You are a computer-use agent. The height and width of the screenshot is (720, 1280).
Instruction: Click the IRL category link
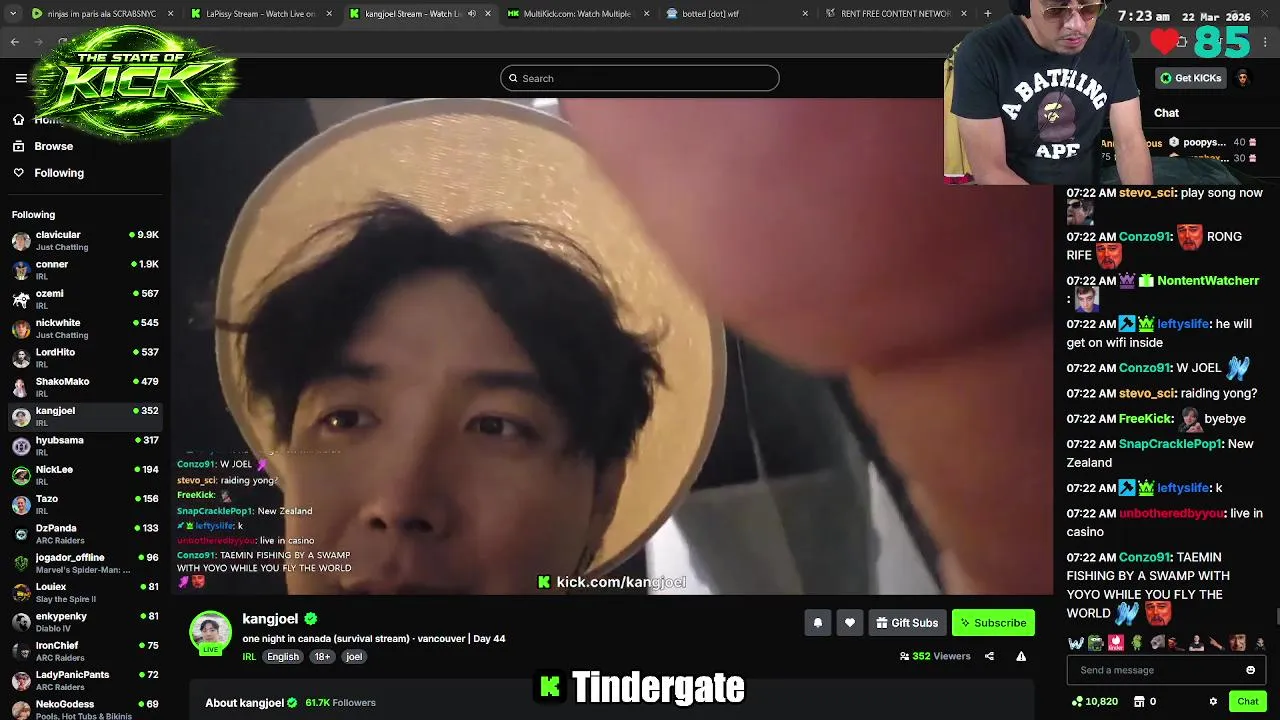pyautogui.click(x=249, y=657)
